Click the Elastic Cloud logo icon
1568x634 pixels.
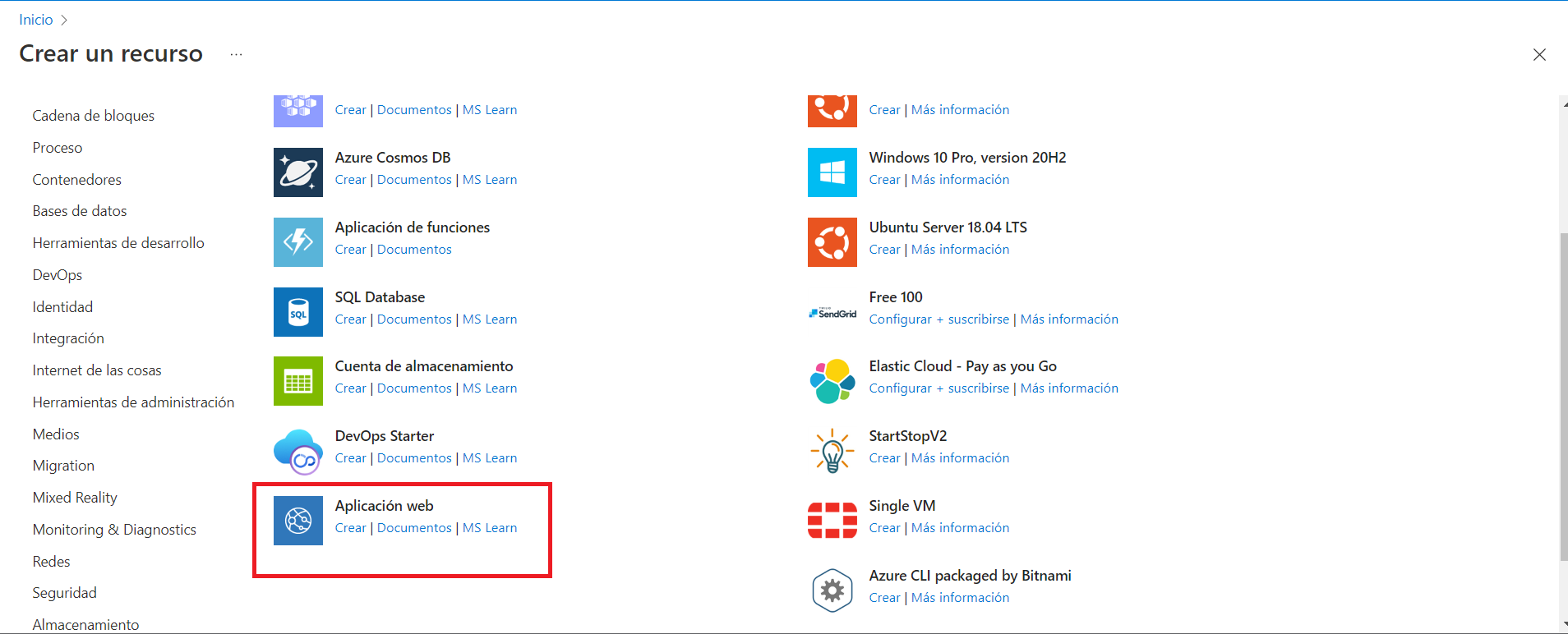832,381
